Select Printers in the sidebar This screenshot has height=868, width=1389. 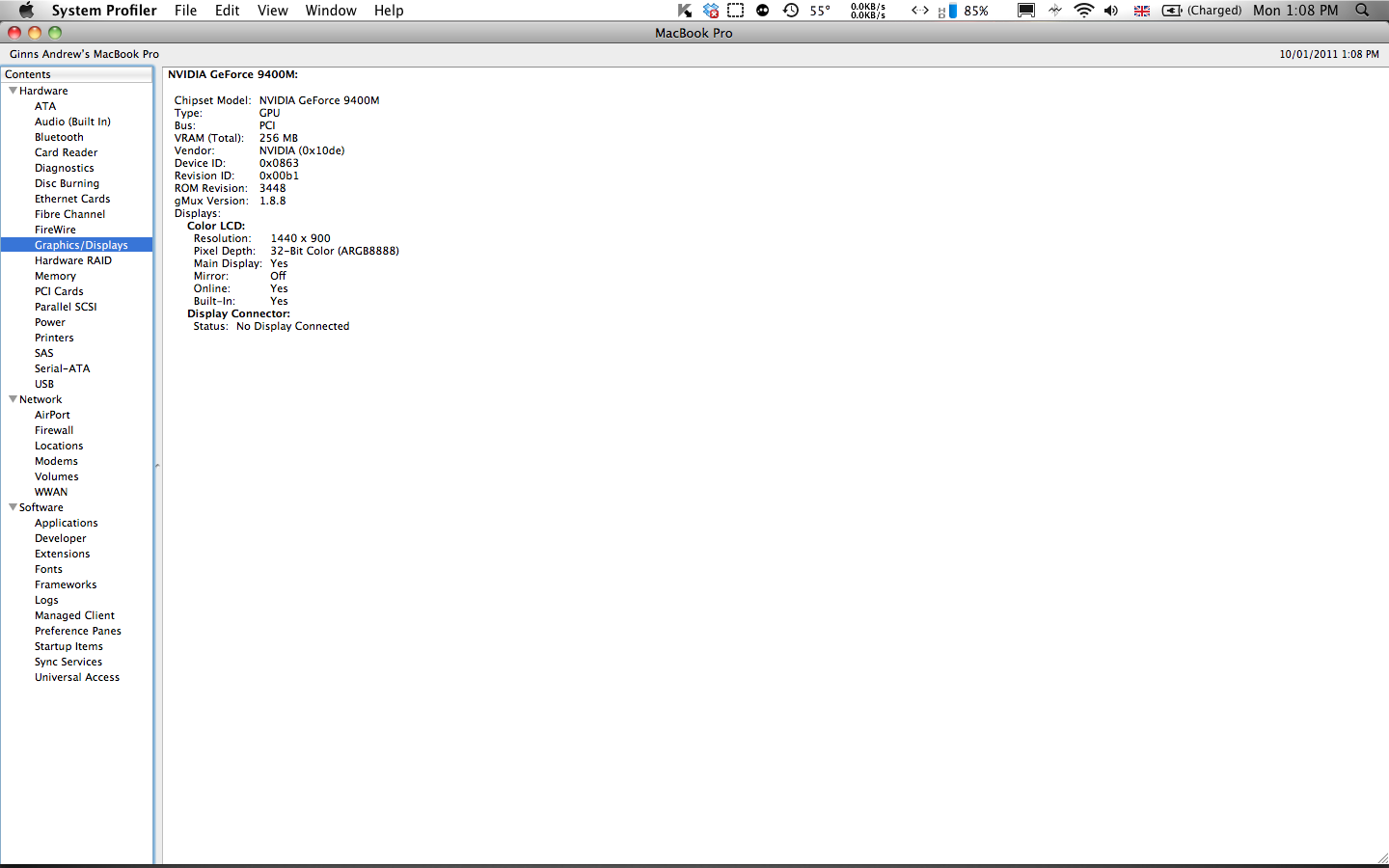(54, 338)
